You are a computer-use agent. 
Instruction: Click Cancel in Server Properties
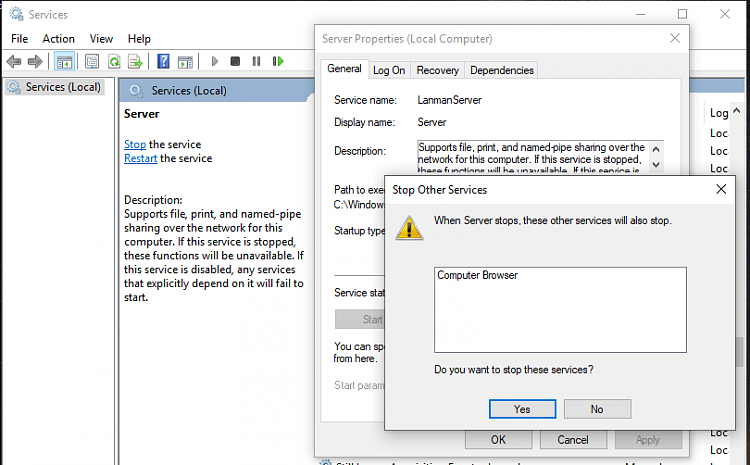[x=573, y=440]
